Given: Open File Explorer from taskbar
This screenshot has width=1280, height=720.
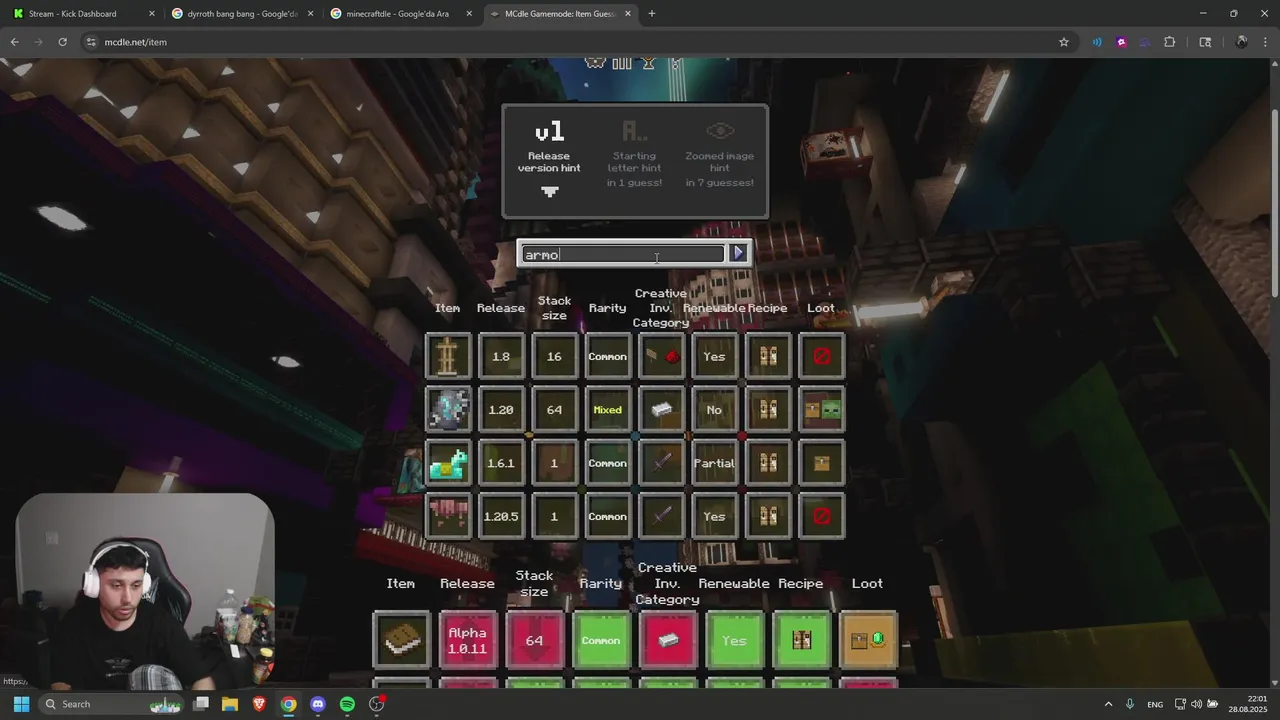Looking at the screenshot, I should tap(229, 704).
